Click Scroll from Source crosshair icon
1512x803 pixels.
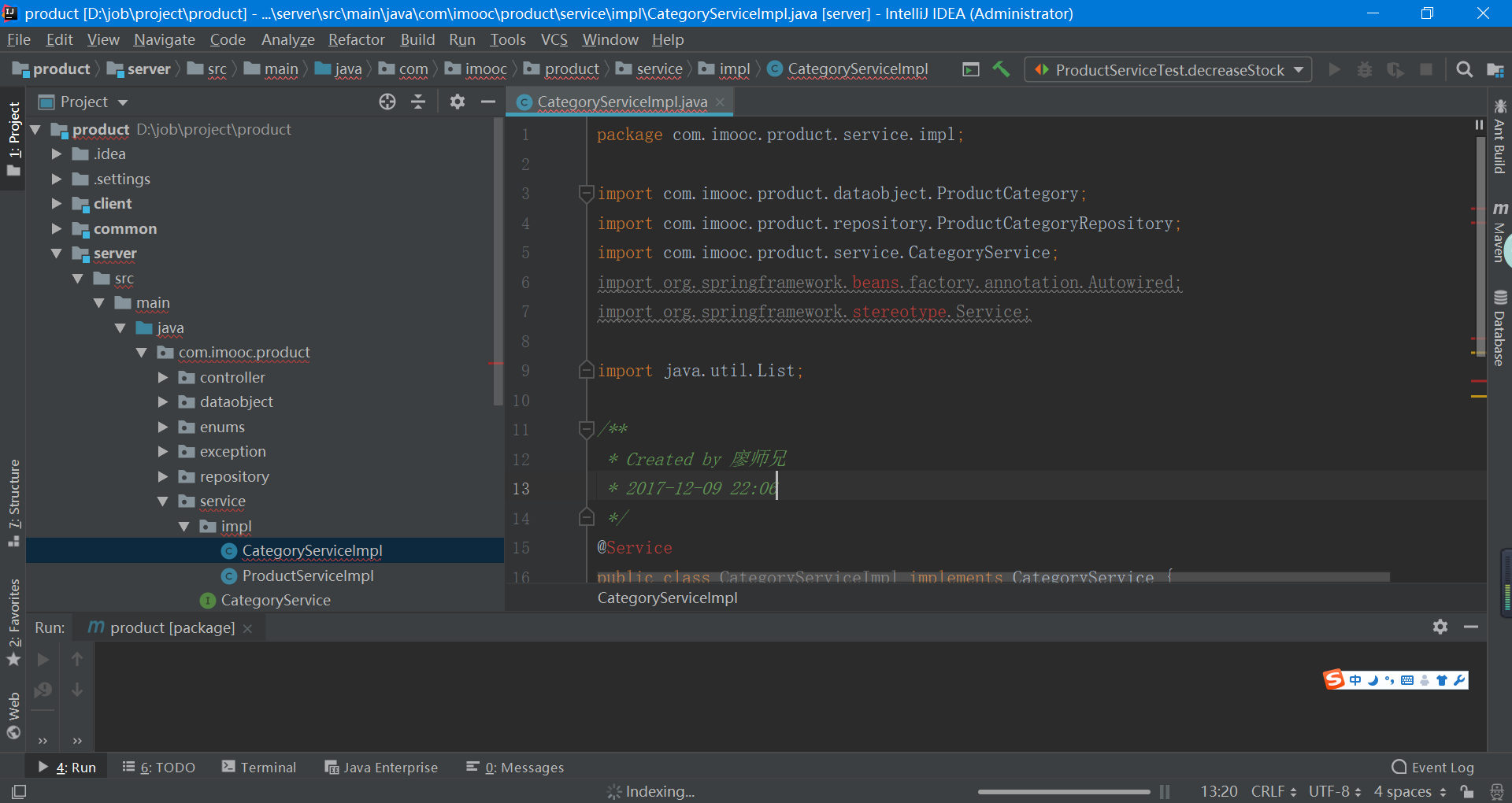pos(387,102)
